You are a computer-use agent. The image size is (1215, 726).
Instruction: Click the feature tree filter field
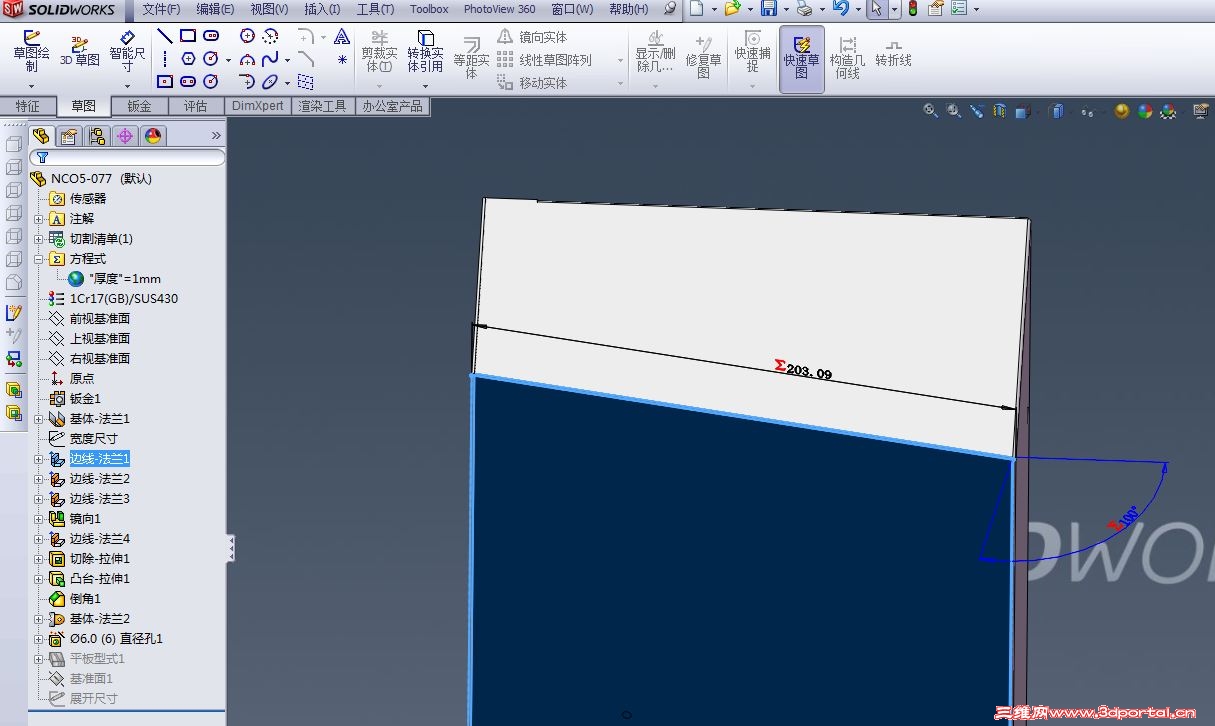click(x=127, y=157)
